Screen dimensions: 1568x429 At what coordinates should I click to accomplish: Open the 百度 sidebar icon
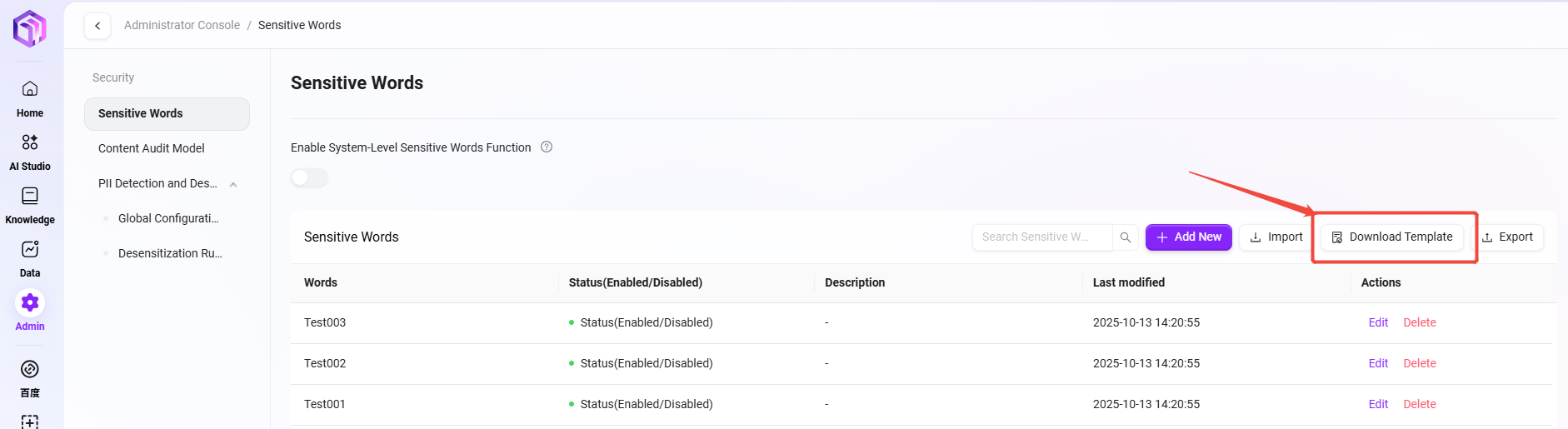[x=30, y=369]
